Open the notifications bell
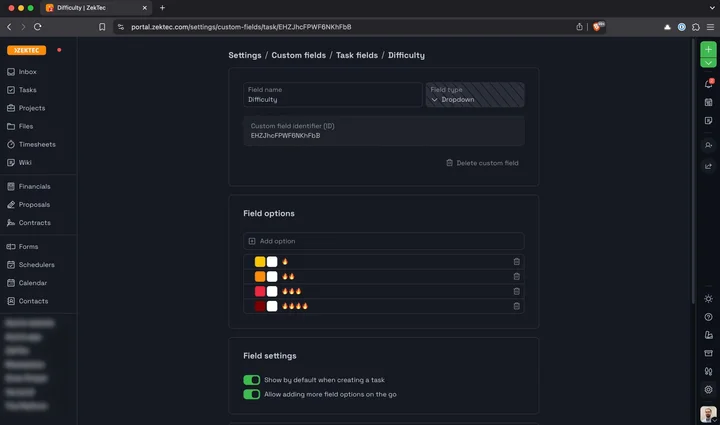The width and height of the screenshot is (720, 425). (x=709, y=84)
